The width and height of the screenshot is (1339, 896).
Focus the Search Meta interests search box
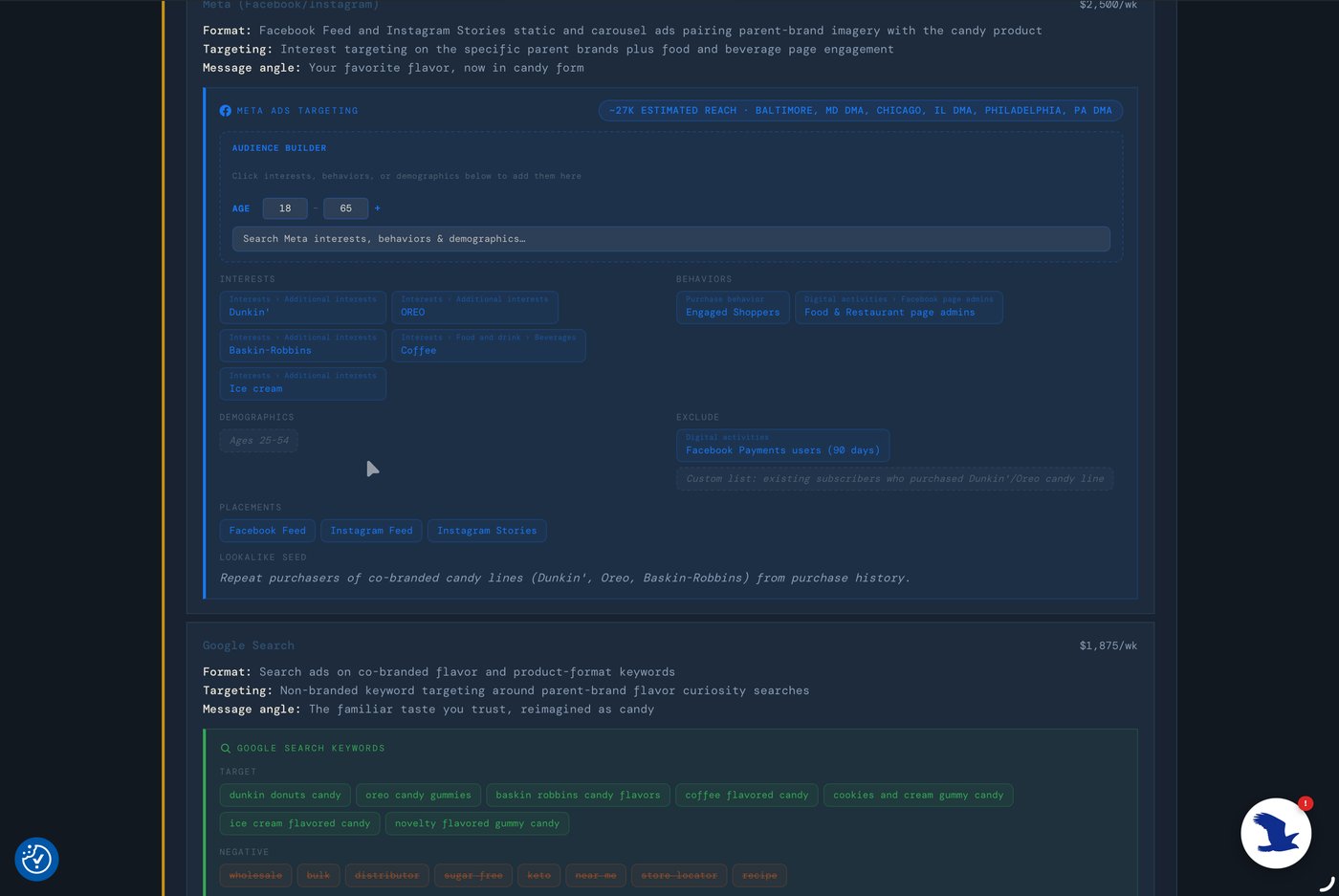click(670, 239)
